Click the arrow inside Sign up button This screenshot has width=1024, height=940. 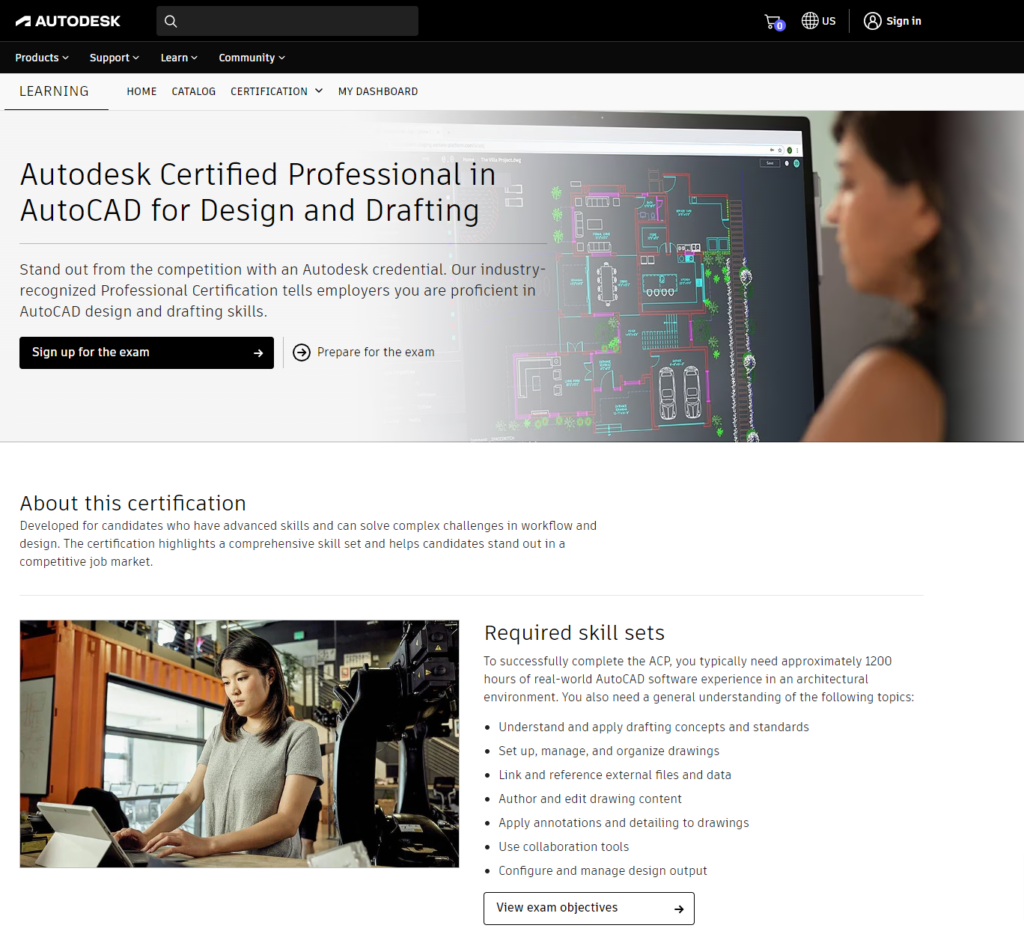tap(260, 353)
